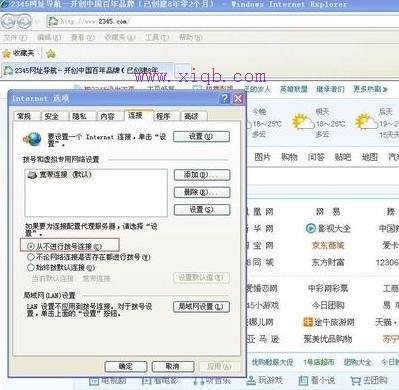
Task: Open the 今日团购 link
Action: (x=328, y=305)
